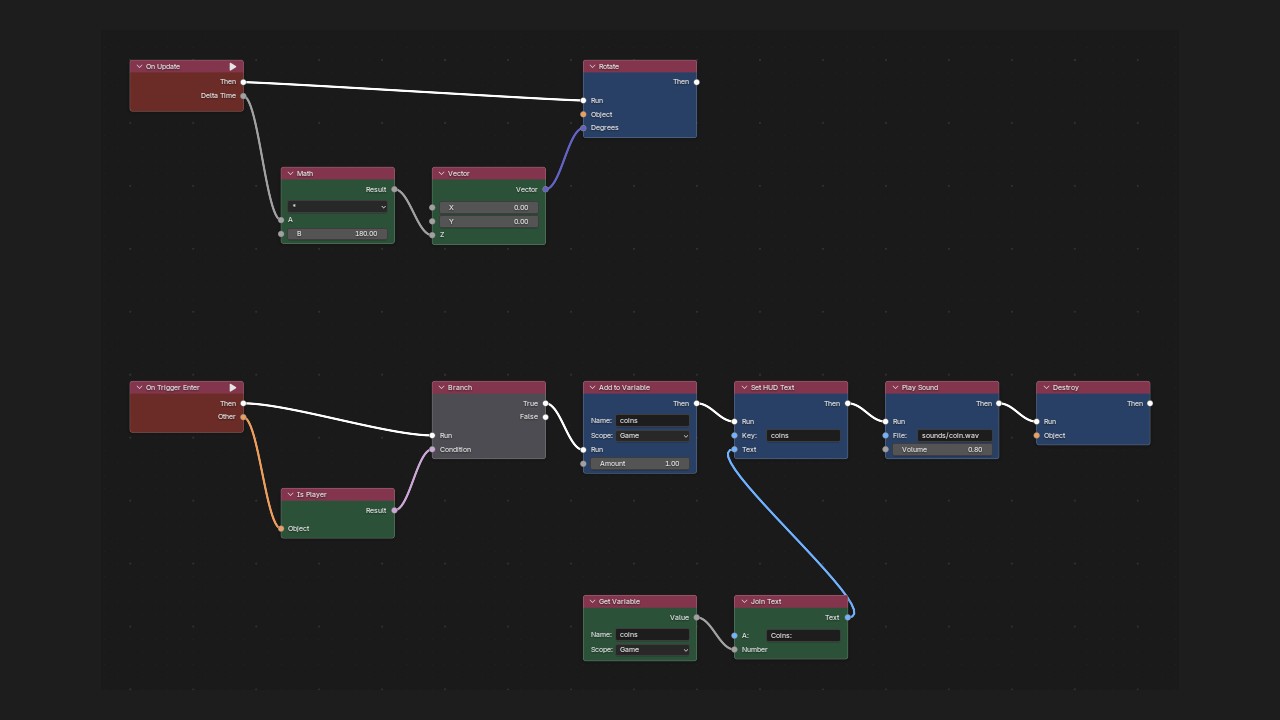Click the Is Player Result output socket
This screenshot has height=720, width=1280.
(394, 511)
